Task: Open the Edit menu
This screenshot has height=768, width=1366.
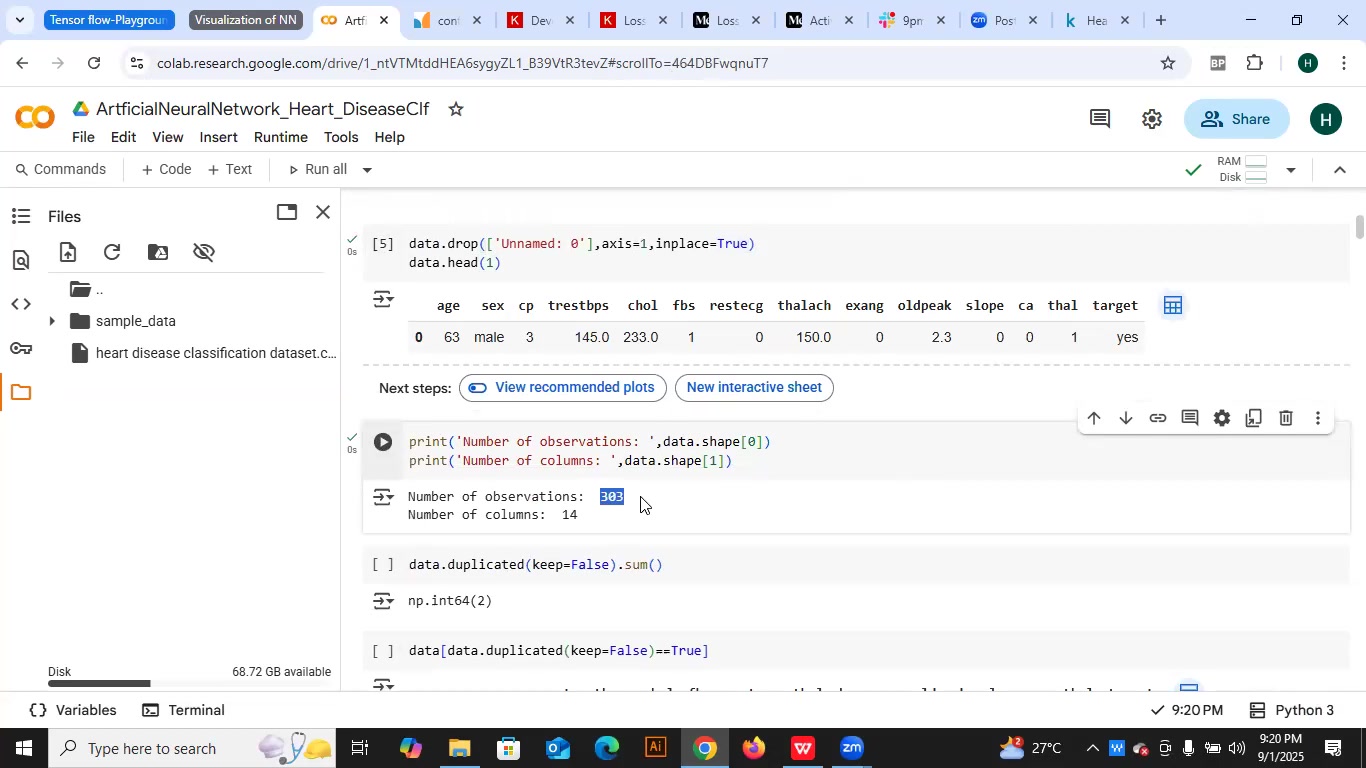Action: [x=123, y=137]
